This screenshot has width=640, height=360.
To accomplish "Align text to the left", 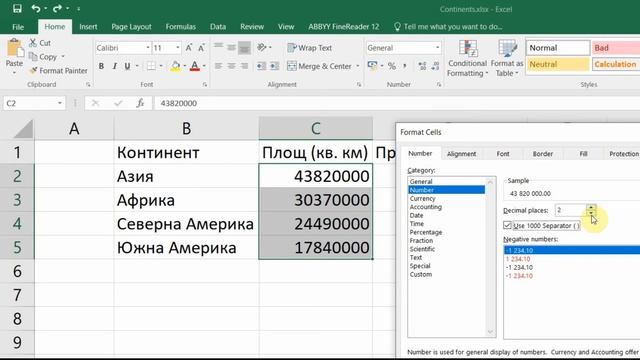I will (219, 66).
